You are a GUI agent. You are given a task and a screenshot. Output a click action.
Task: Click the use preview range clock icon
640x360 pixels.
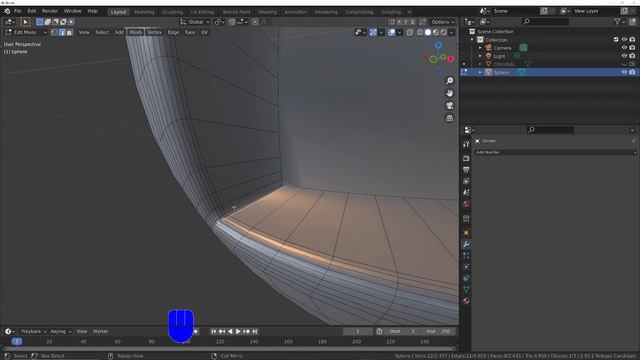[x=379, y=331]
